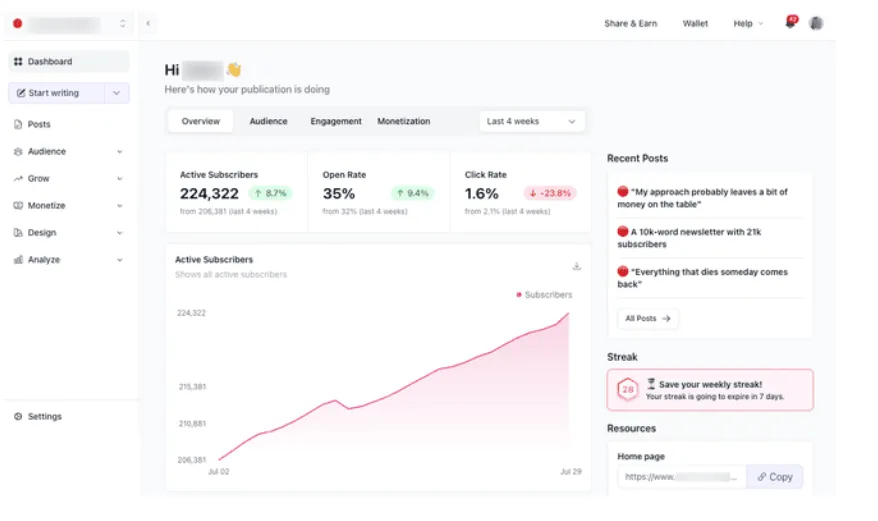The width and height of the screenshot is (878, 521).
Task: Open the Start writing dropdown arrow
Action: (116, 93)
